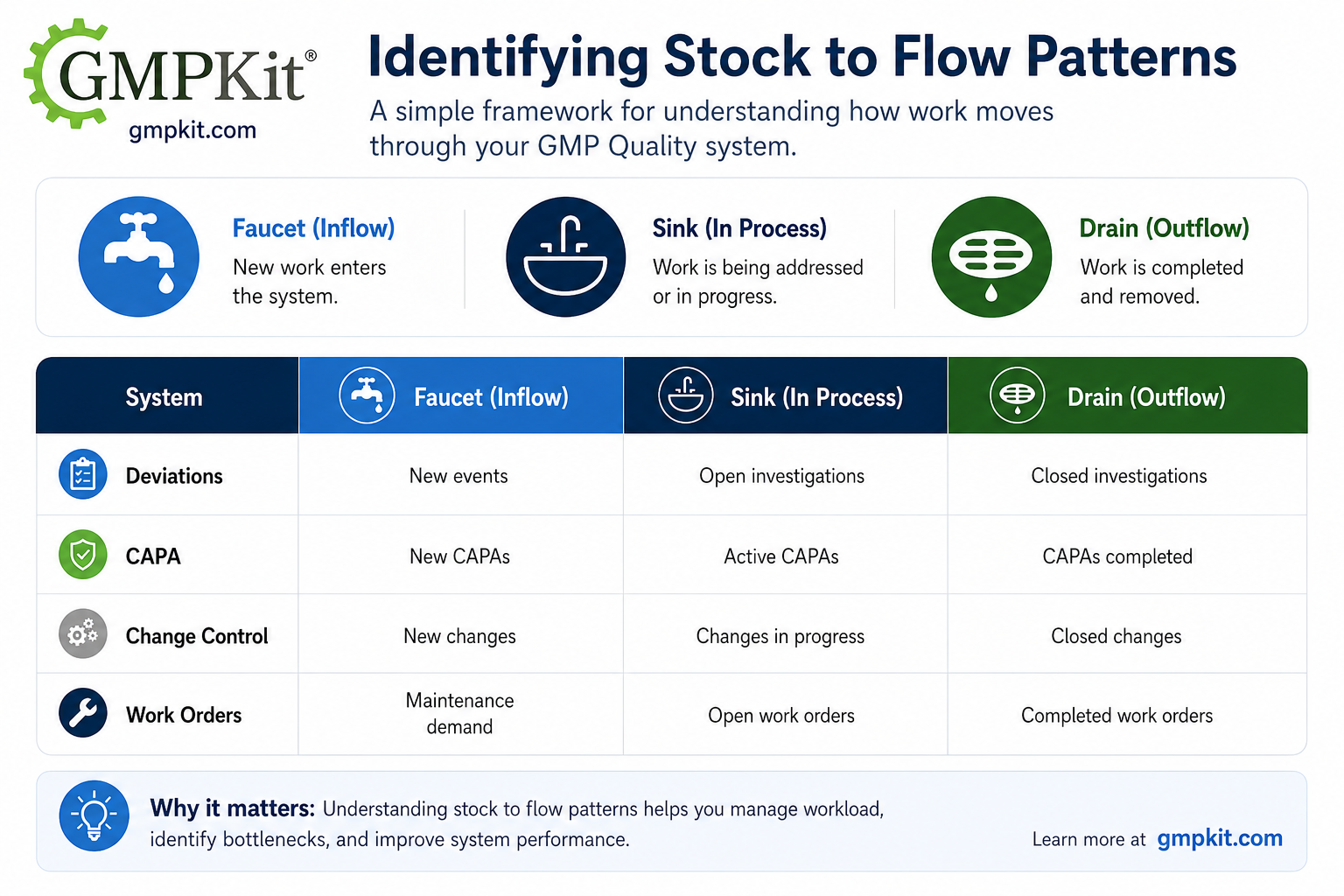Click the large green drain icon
Viewport: 1344px width, 896px height.
(991, 256)
